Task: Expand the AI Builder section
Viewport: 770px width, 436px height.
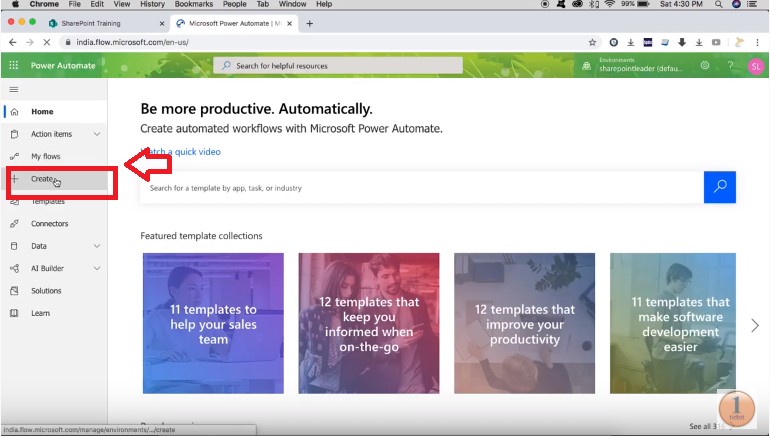Action: point(97,268)
